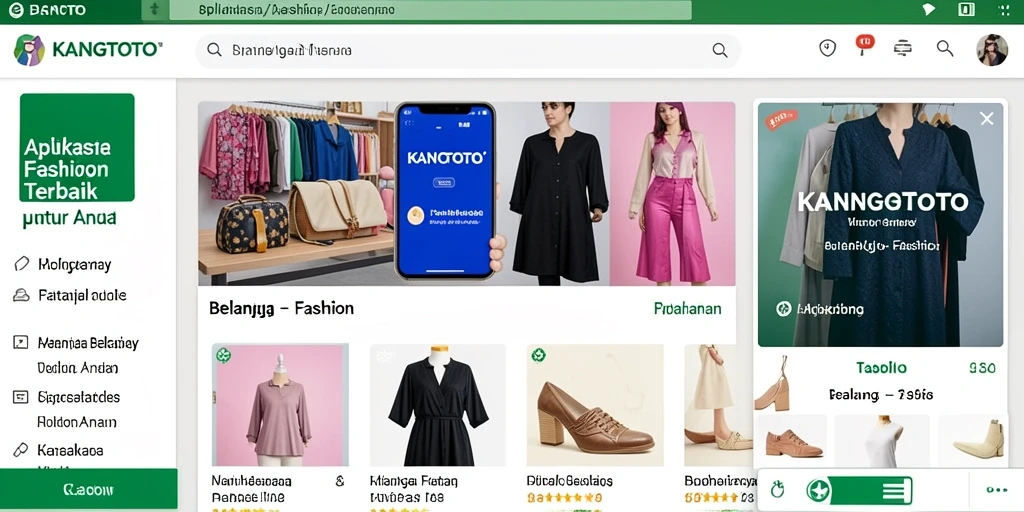Click the card icon beside Sigpcsatatdes

pyautogui.click(x=21, y=396)
